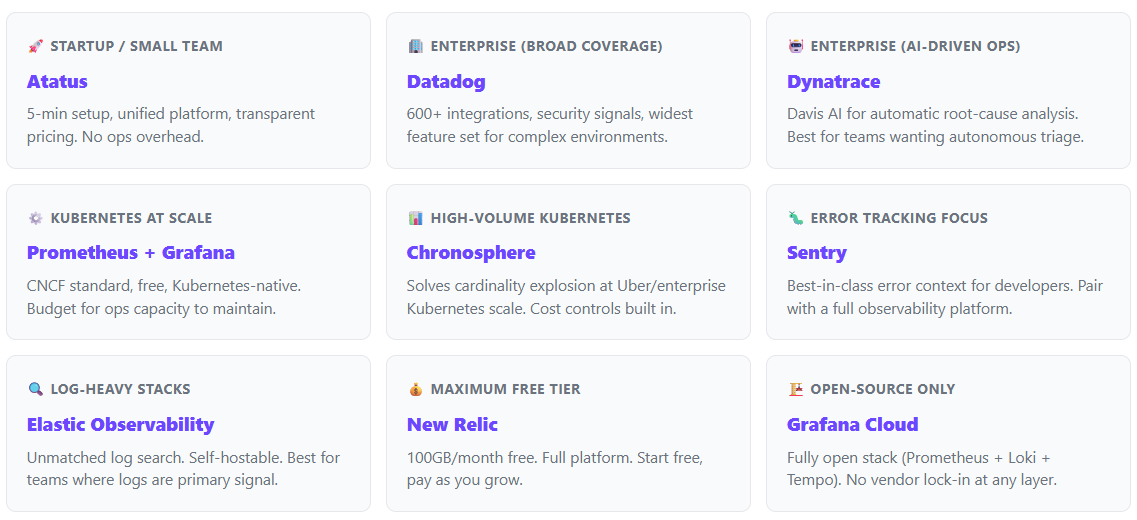The height and width of the screenshot is (520, 1137).
Task: Open the Atatus link
Action: click(x=57, y=81)
